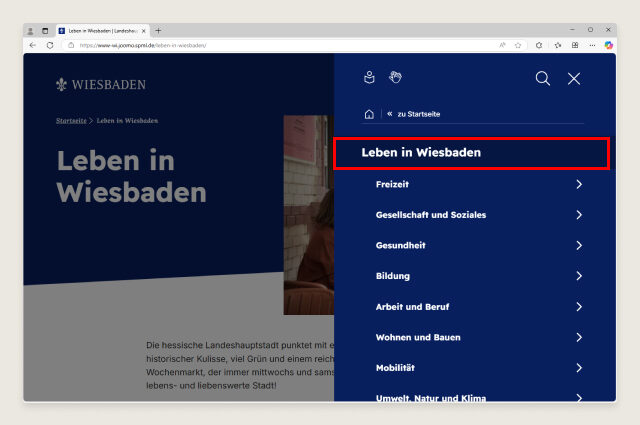Open the Freizeit menu item
The image size is (640, 425).
(392, 184)
